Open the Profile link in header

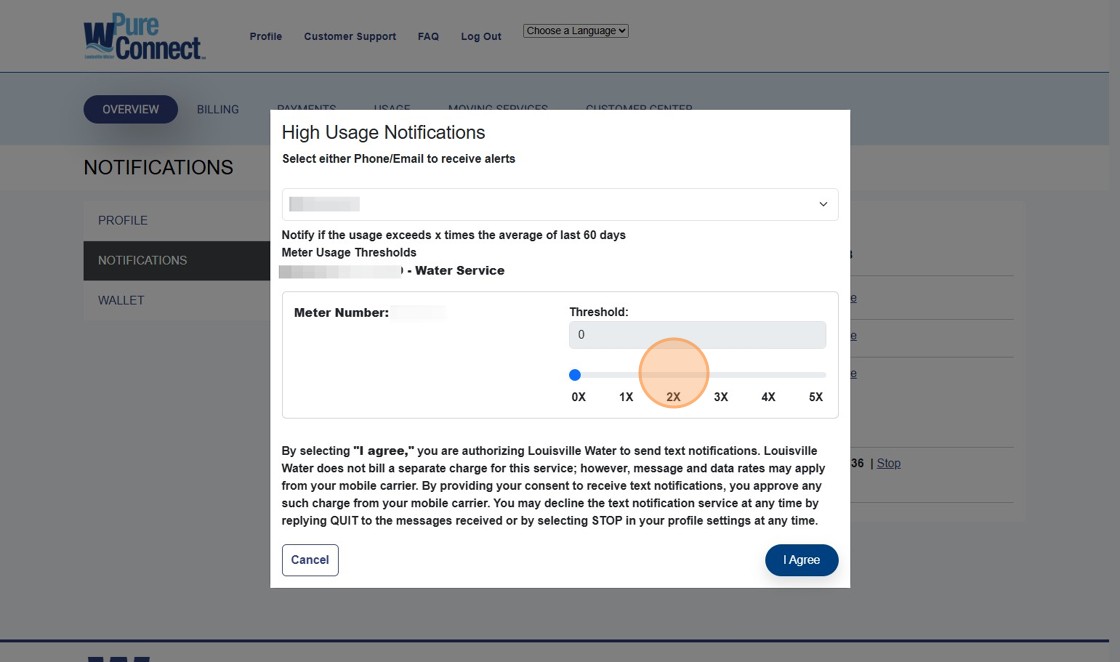tap(266, 37)
